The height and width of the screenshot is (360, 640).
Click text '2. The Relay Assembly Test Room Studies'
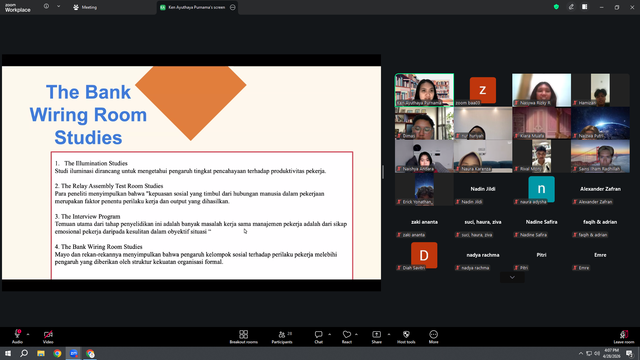click(x=109, y=186)
